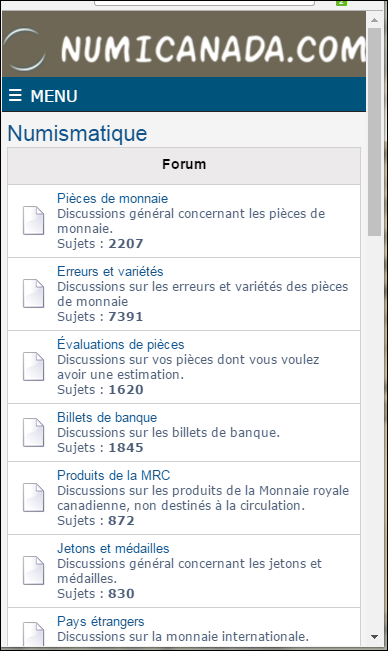Viewport: 388px width, 651px height.
Task: Open the Pièces de monnaie forum
Action: click(112, 198)
